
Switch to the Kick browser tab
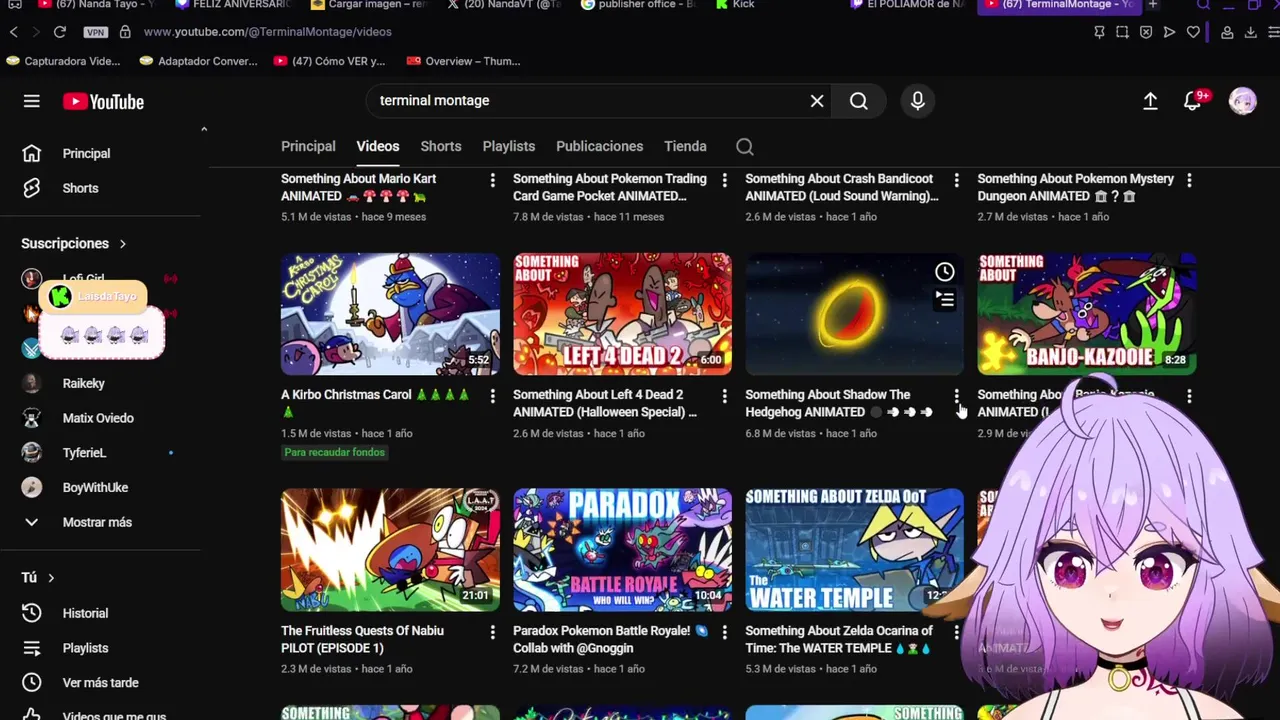tap(734, 5)
